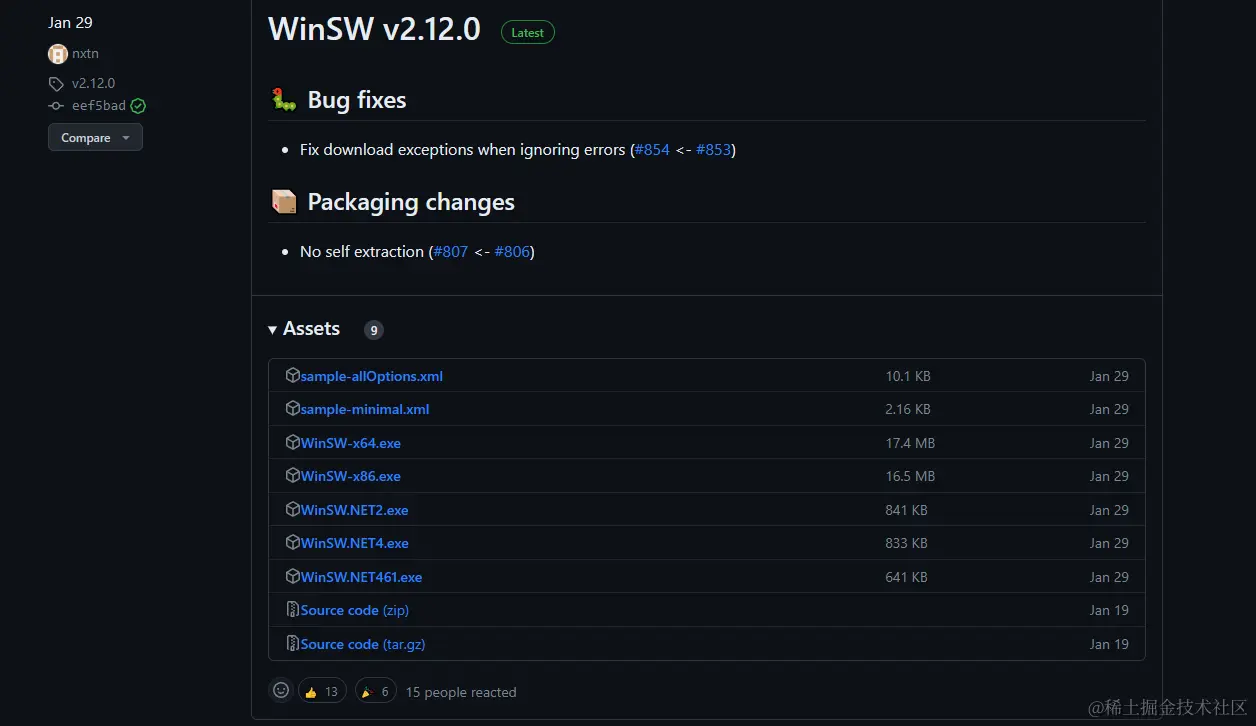Click the 10.1 KB size of sample-allOptions.xml
Viewport: 1256px width, 726px height.
[x=908, y=377]
